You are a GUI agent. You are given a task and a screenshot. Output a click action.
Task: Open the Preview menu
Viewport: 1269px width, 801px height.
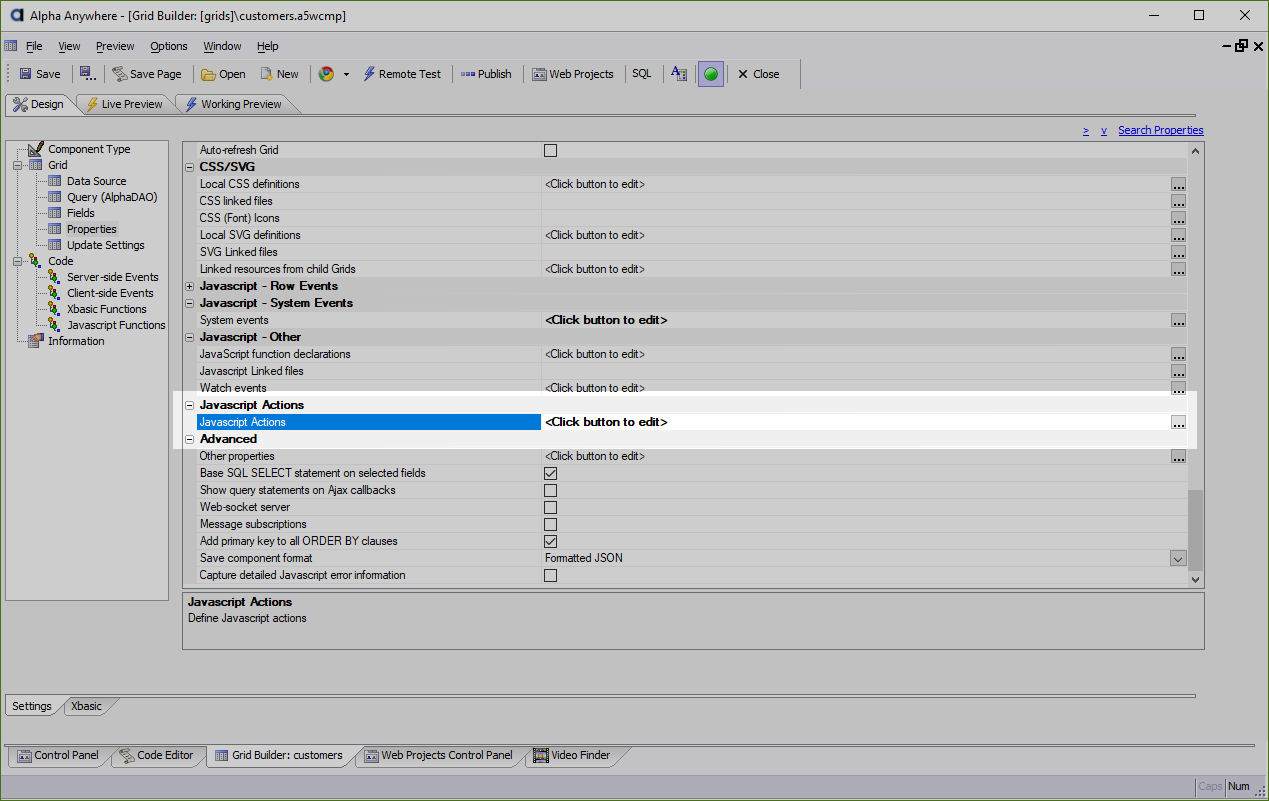pos(115,46)
